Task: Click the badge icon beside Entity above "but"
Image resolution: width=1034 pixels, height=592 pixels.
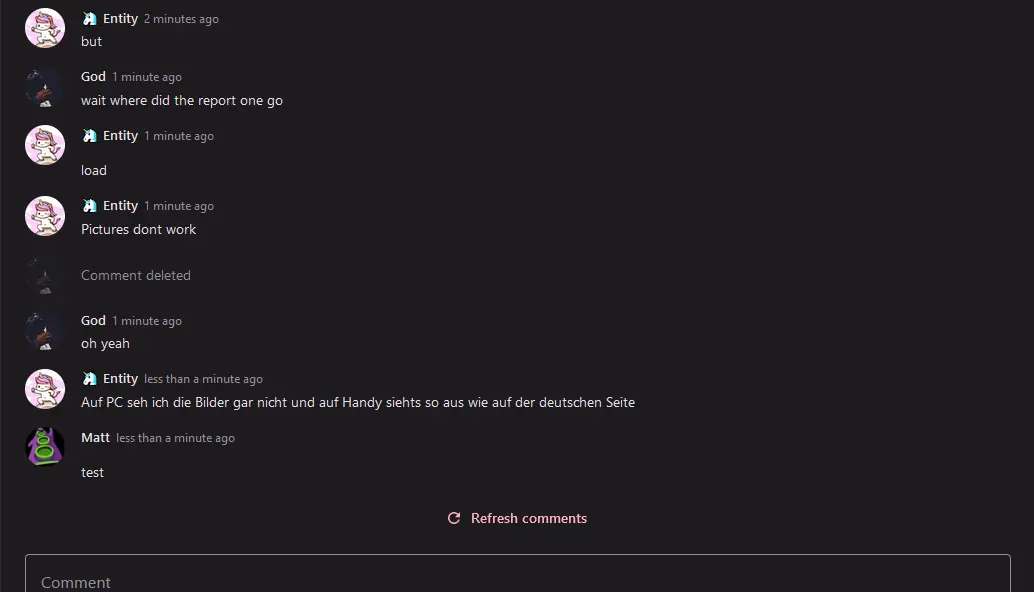Action: pyautogui.click(x=90, y=19)
